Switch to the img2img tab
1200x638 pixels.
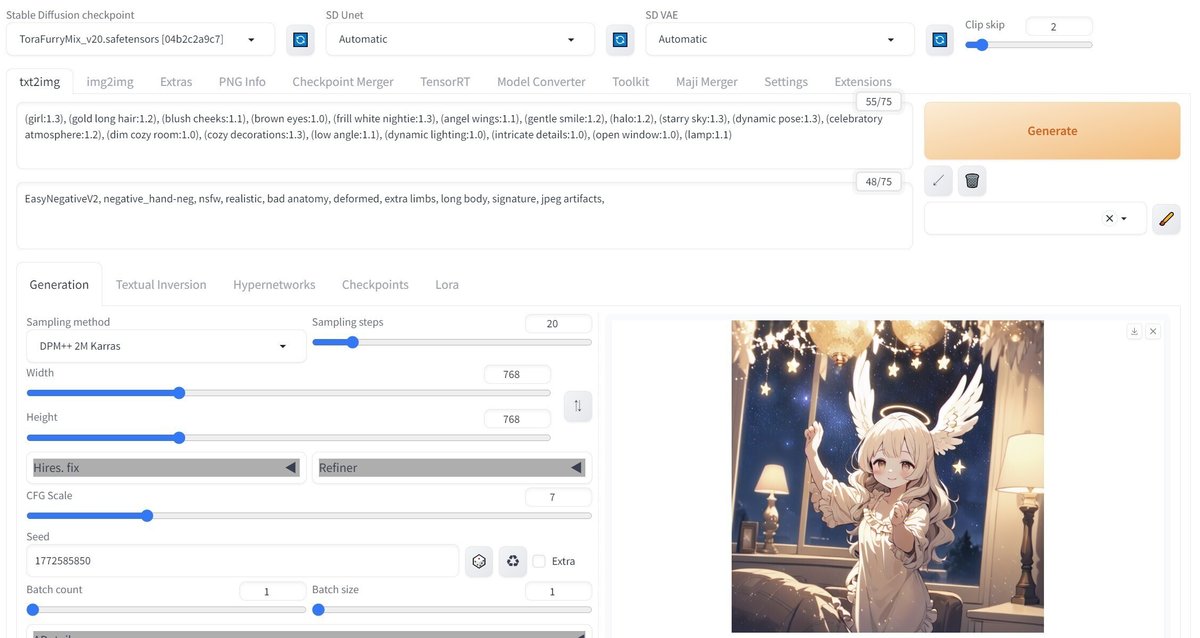point(109,81)
